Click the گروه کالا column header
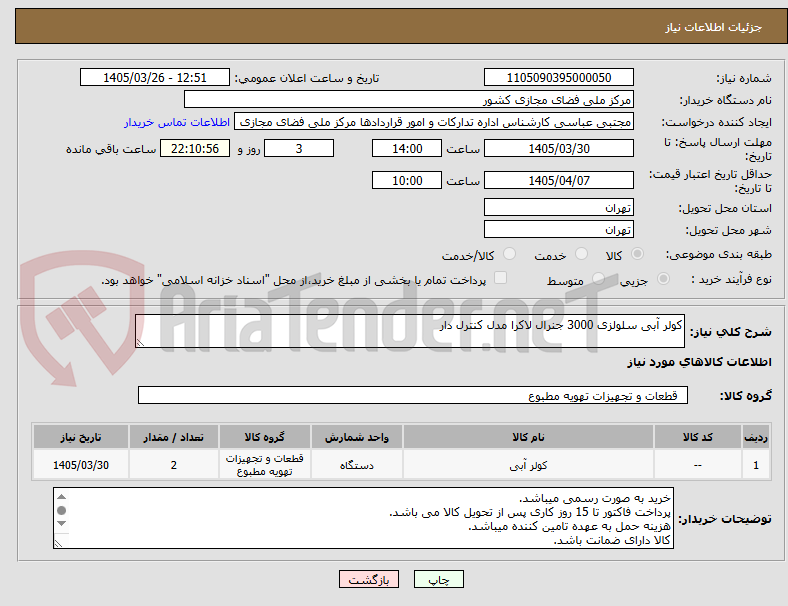The image size is (788, 606). coord(264,437)
